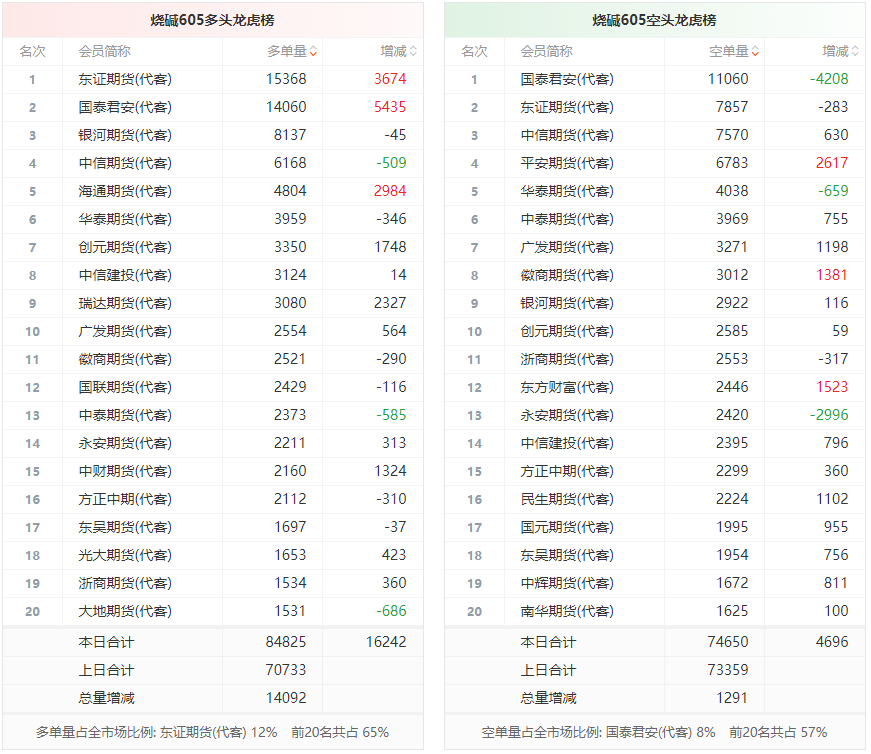Screen dimensions: 871x754
Task: Click short volume value 11060
Action: click(x=728, y=79)
